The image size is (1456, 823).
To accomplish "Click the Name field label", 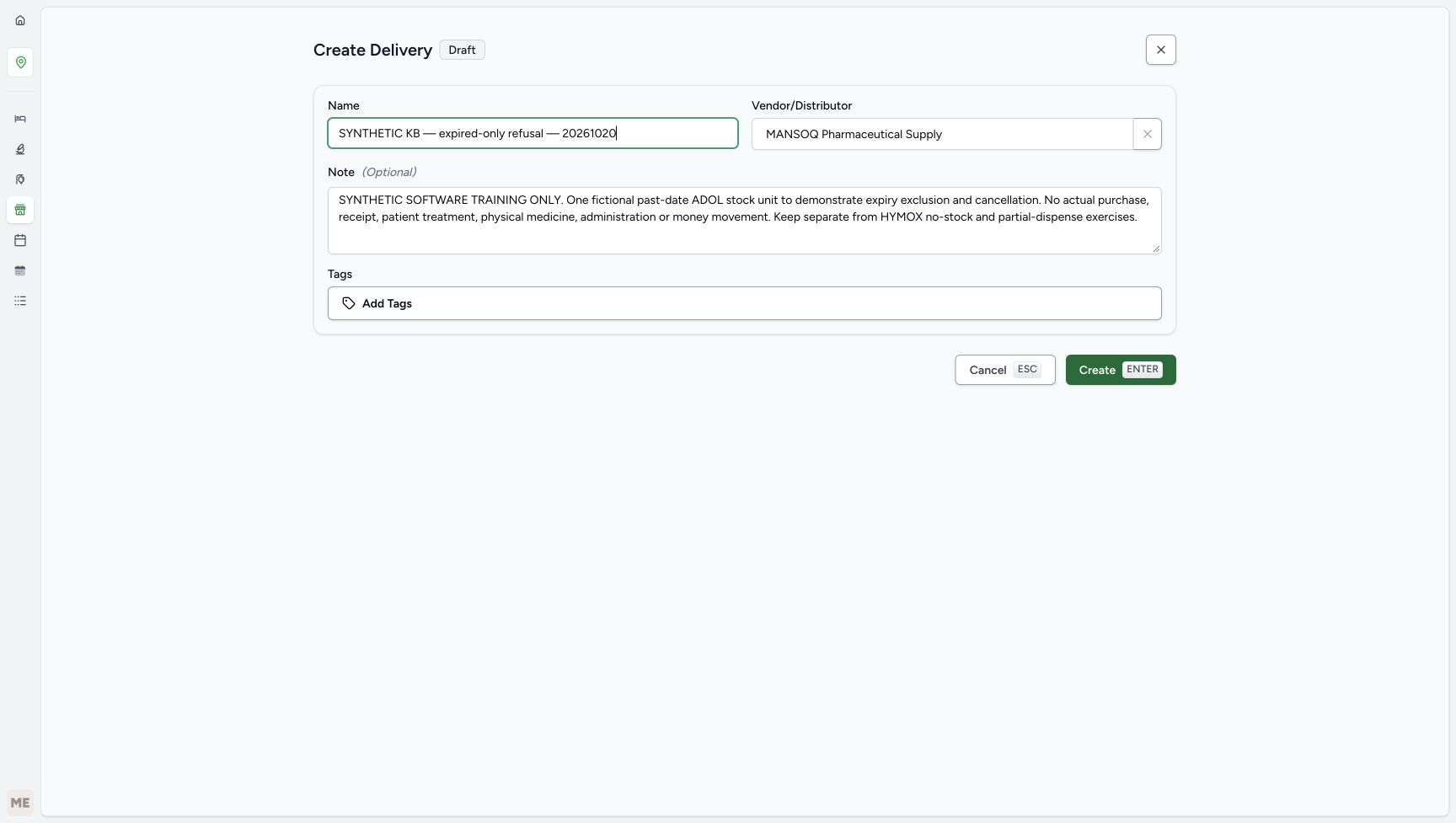I will (x=343, y=105).
